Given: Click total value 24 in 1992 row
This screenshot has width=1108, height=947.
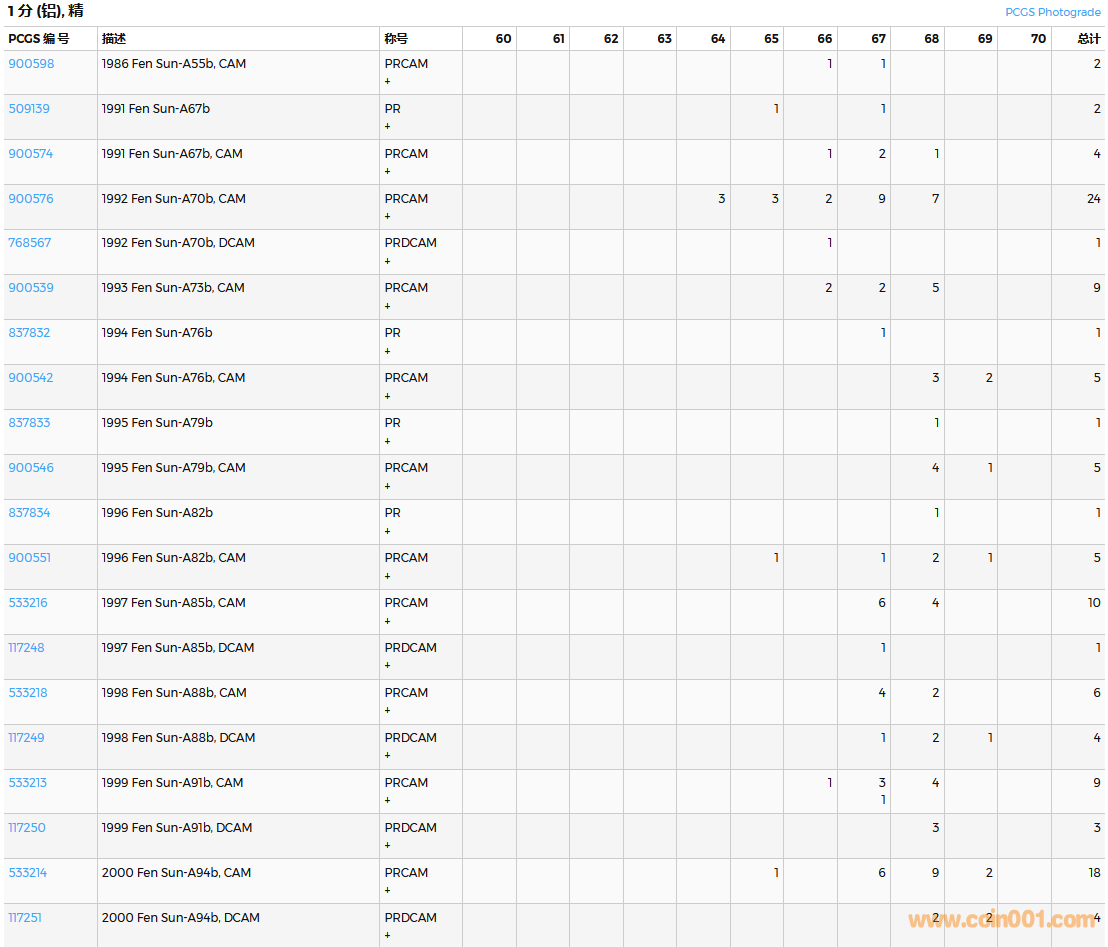Looking at the screenshot, I should 1093,199.
